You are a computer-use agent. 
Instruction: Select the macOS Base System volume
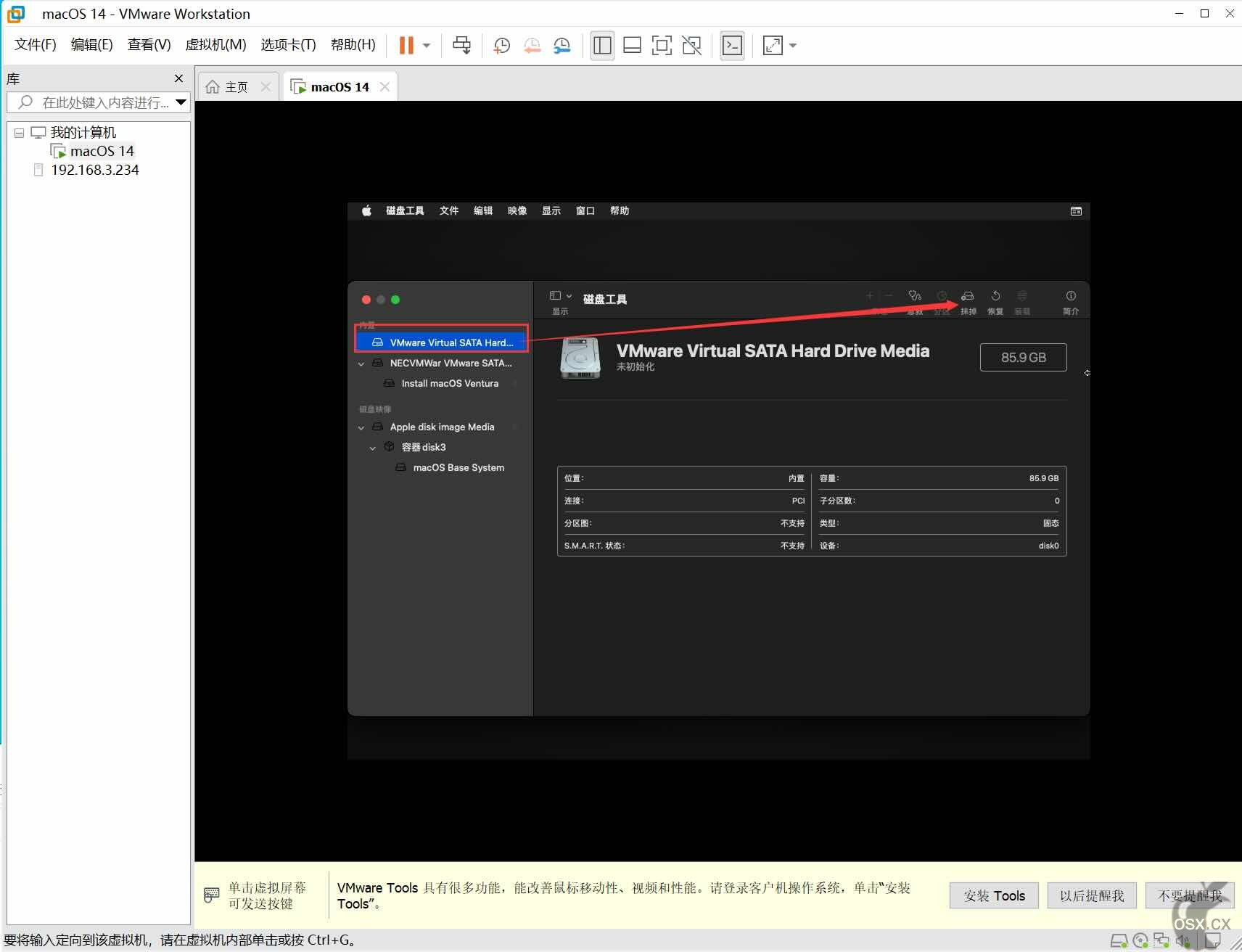point(458,468)
